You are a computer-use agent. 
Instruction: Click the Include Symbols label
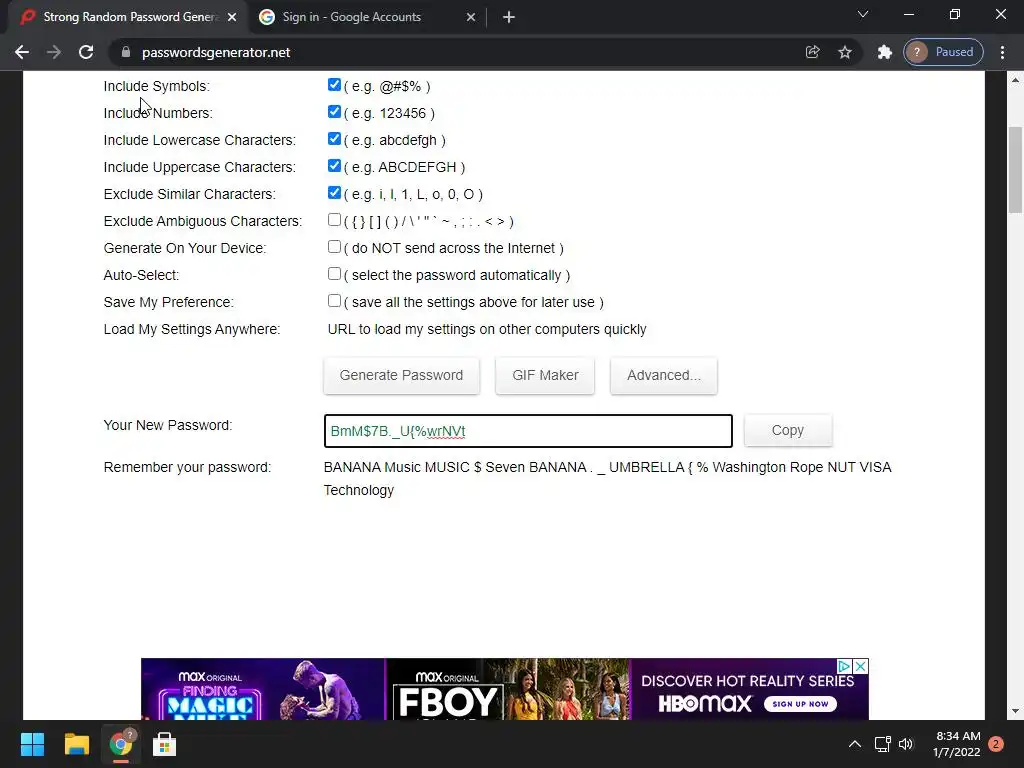tap(157, 86)
